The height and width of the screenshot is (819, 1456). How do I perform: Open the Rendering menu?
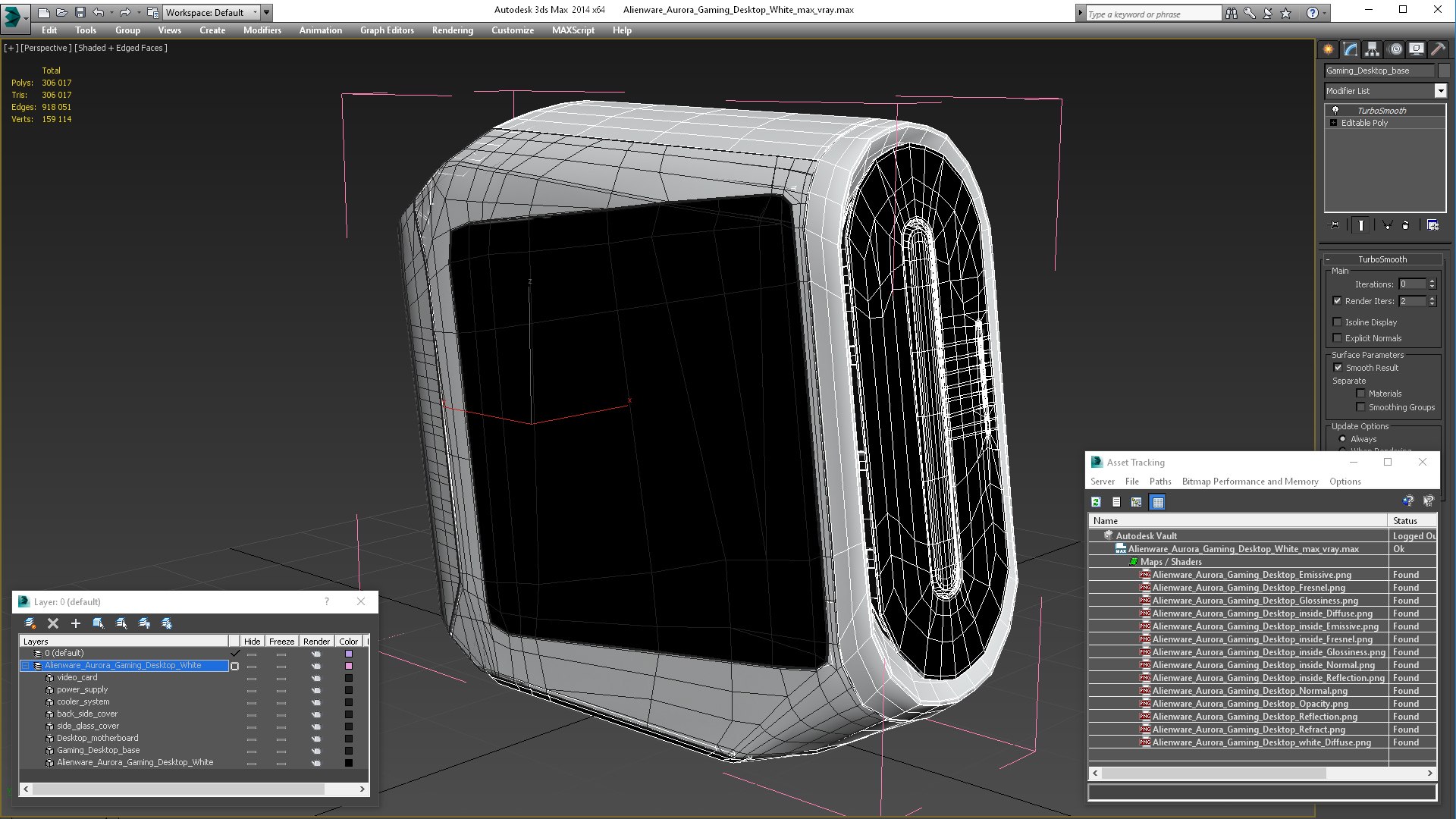pyautogui.click(x=452, y=30)
